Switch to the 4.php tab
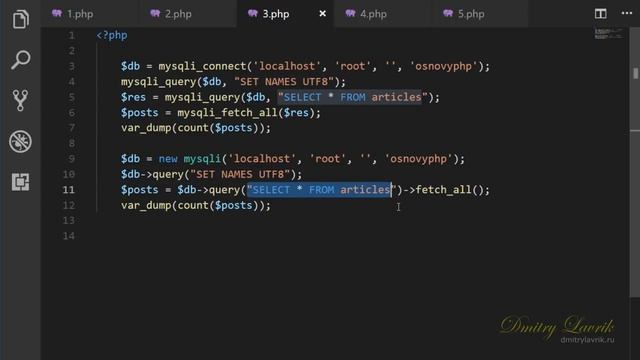The image size is (640, 360). point(383,14)
